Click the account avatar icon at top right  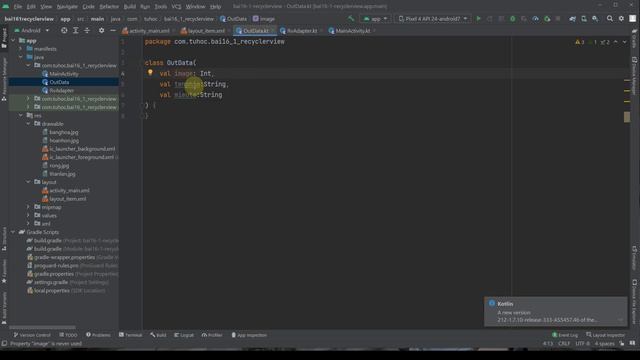click(x=633, y=18)
